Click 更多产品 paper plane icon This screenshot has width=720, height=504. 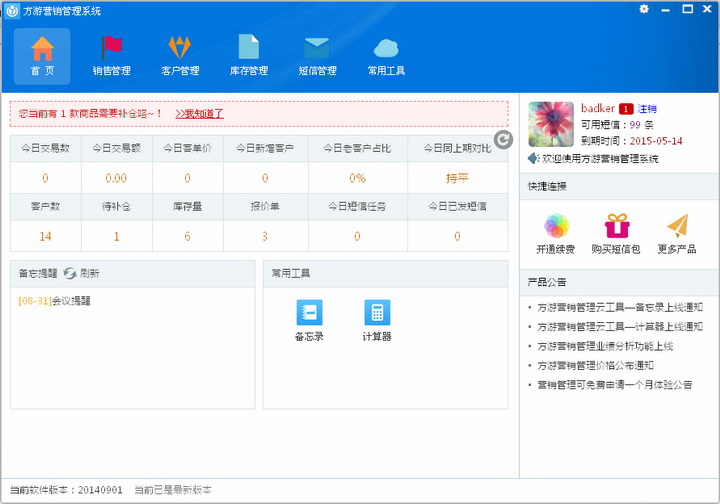point(677,226)
